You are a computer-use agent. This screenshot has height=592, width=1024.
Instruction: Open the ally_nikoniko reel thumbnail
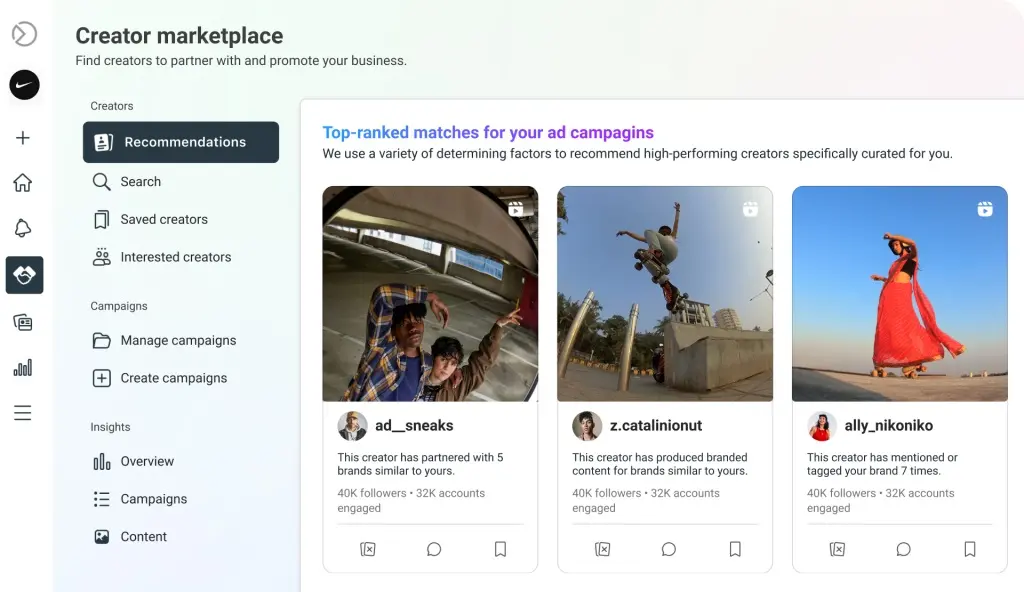[899, 294]
